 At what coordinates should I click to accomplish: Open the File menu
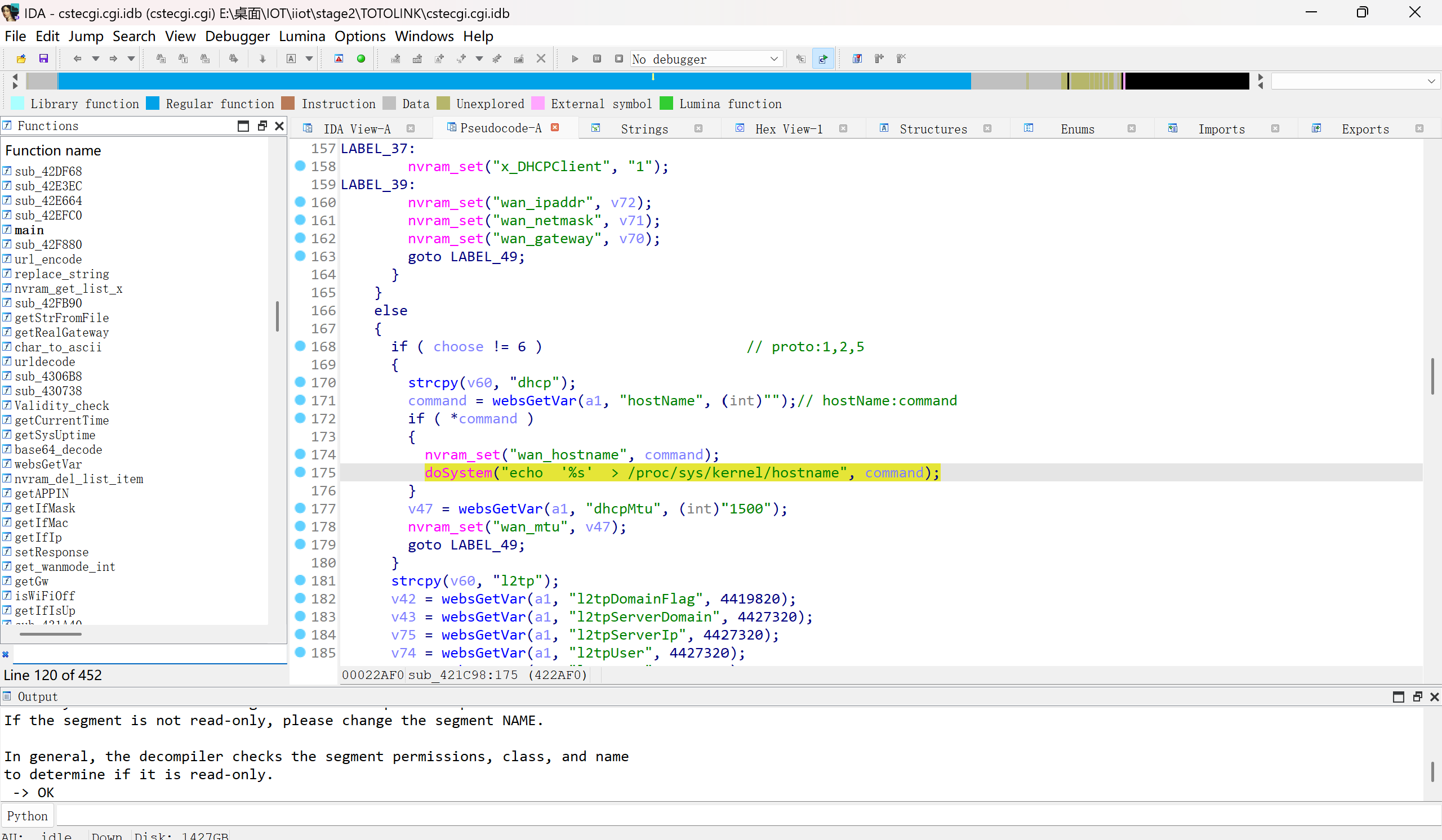pyautogui.click(x=15, y=36)
